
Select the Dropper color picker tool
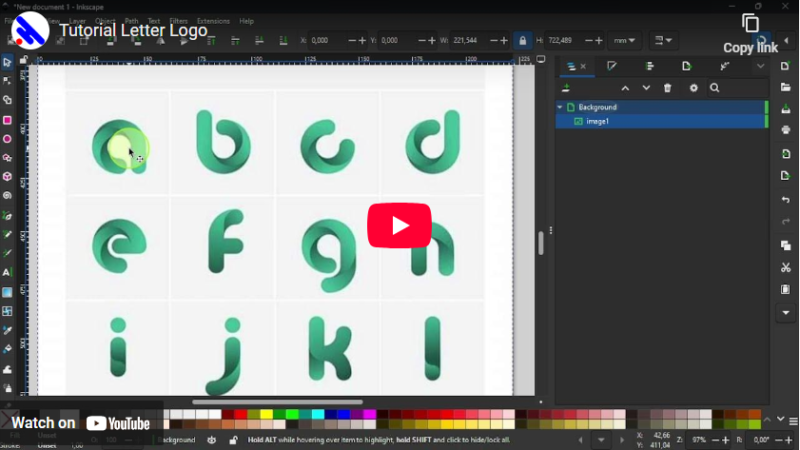click(7, 330)
